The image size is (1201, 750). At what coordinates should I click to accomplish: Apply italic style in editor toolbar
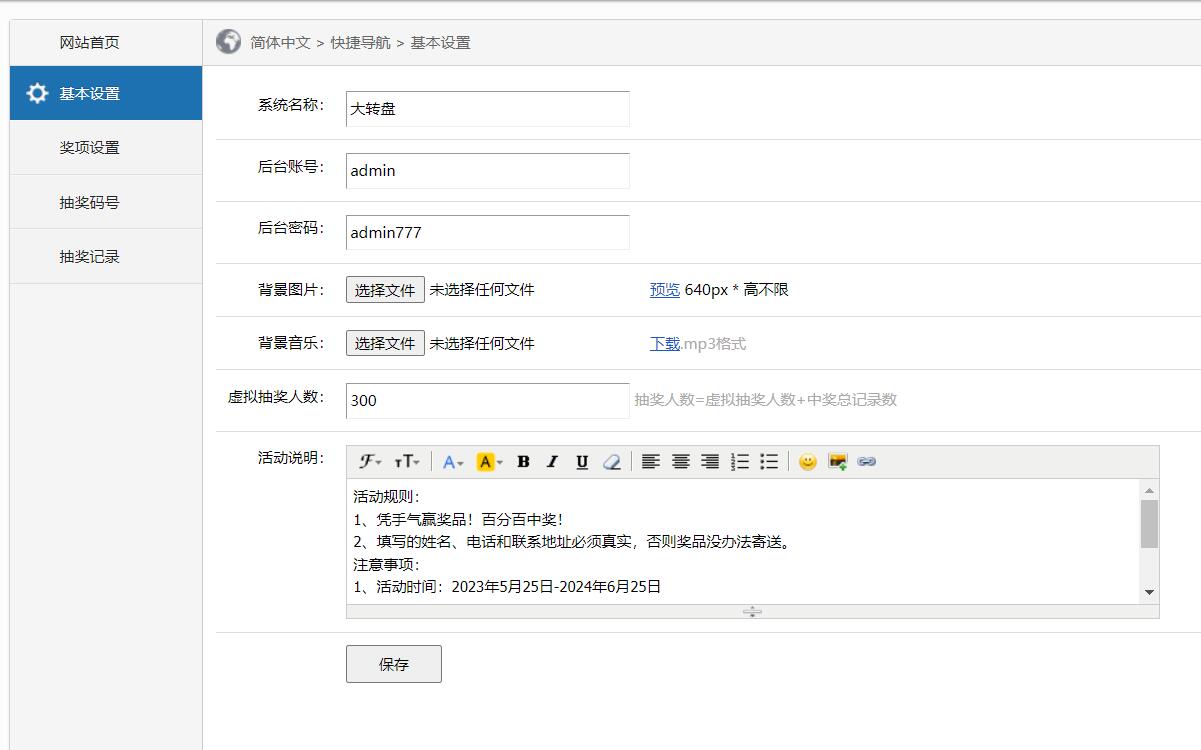click(552, 462)
